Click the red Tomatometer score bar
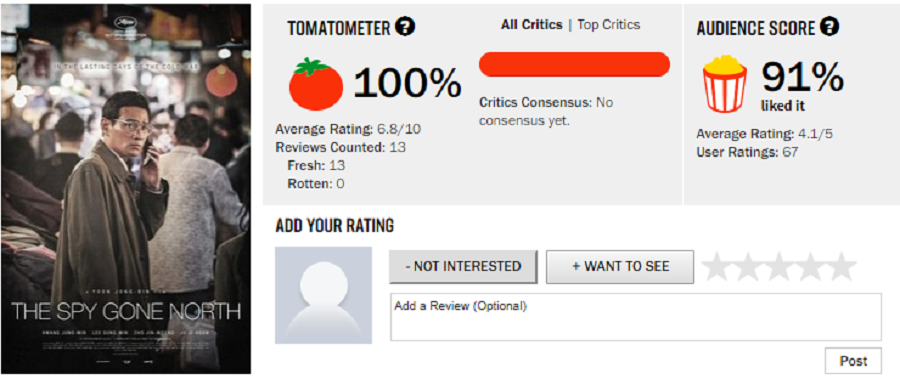The image size is (900, 379). click(575, 64)
